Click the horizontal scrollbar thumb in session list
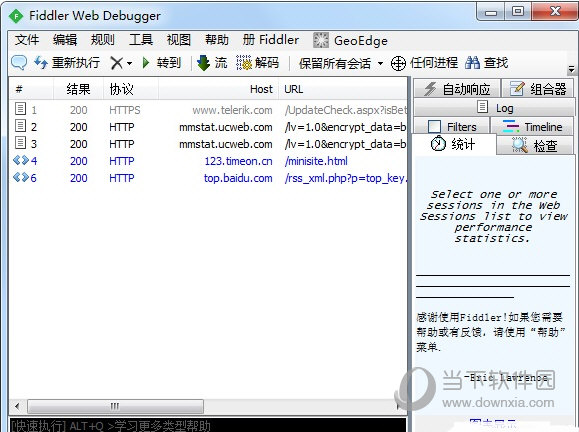Viewport: 579px width, 432px height. point(115,407)
